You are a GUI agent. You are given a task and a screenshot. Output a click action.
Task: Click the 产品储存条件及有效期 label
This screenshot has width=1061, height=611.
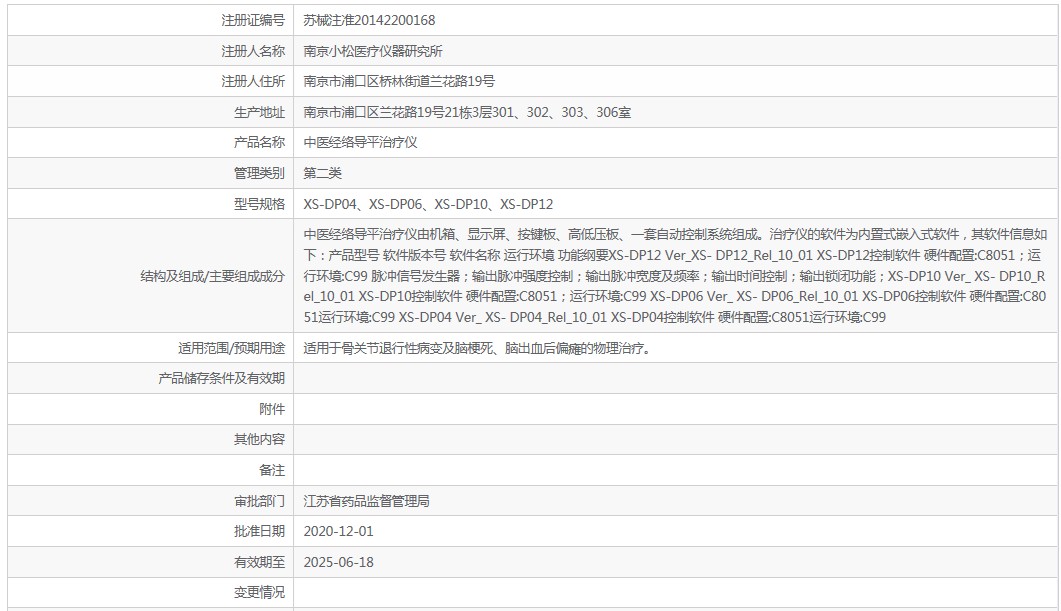point(221,378)
